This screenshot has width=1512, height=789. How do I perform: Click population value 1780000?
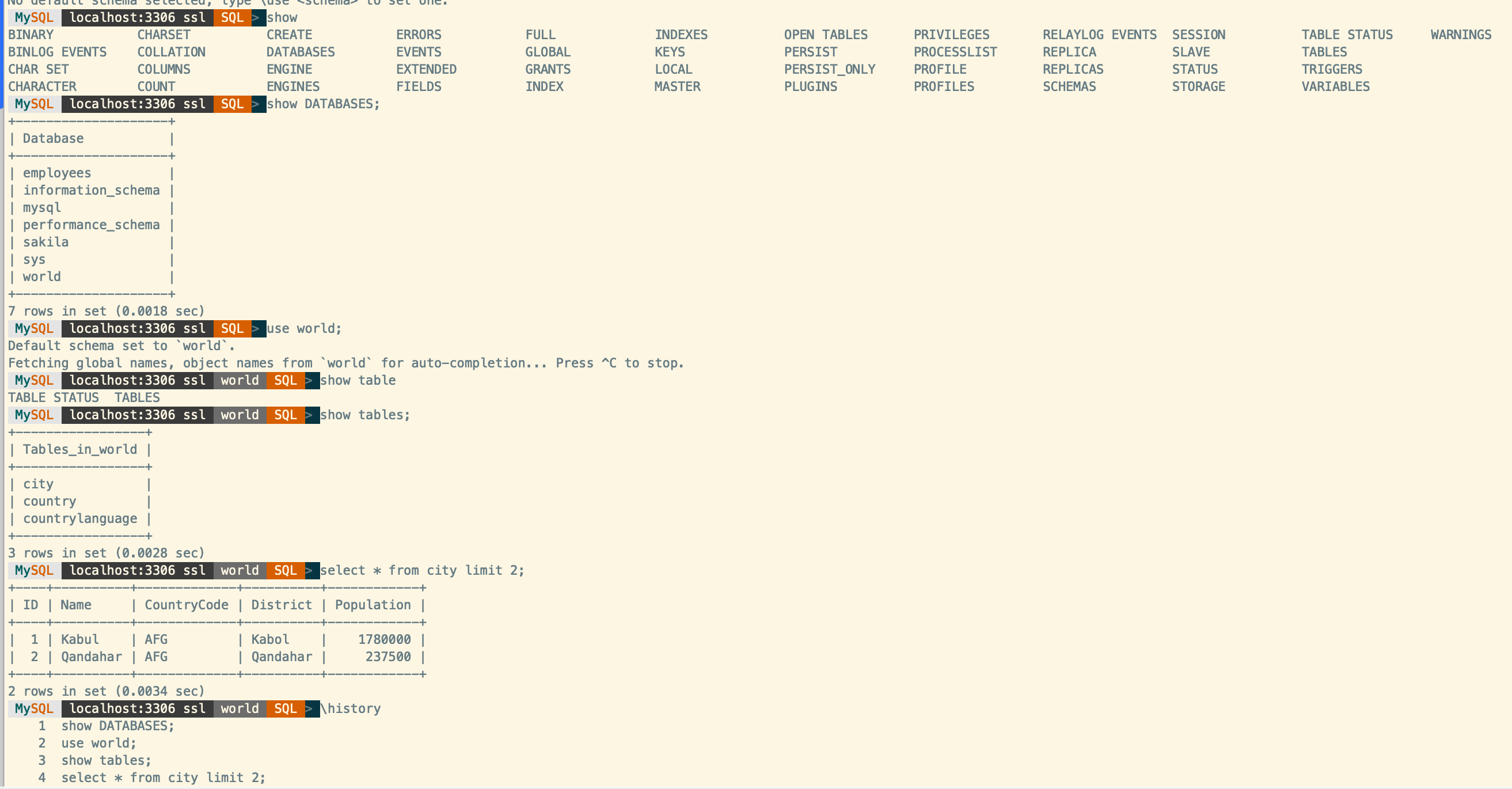(385, 639)
